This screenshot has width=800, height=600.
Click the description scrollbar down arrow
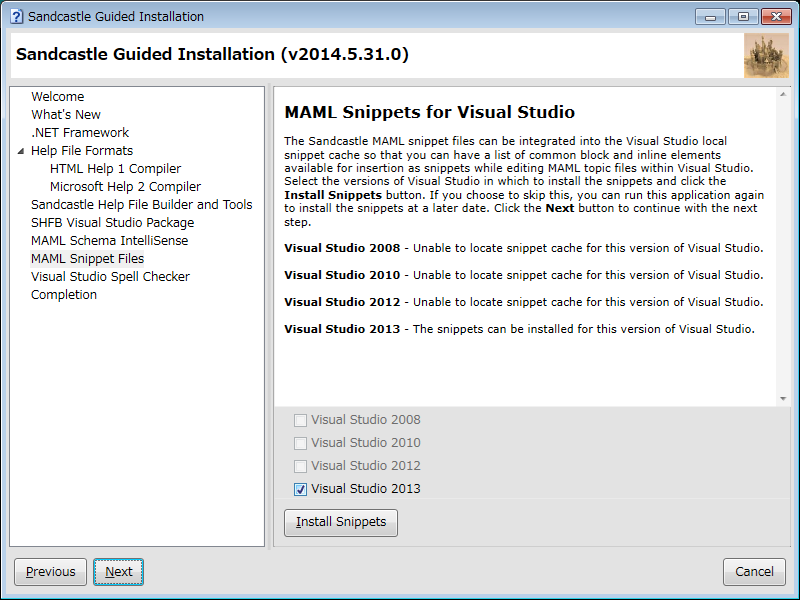coord(783,399)
